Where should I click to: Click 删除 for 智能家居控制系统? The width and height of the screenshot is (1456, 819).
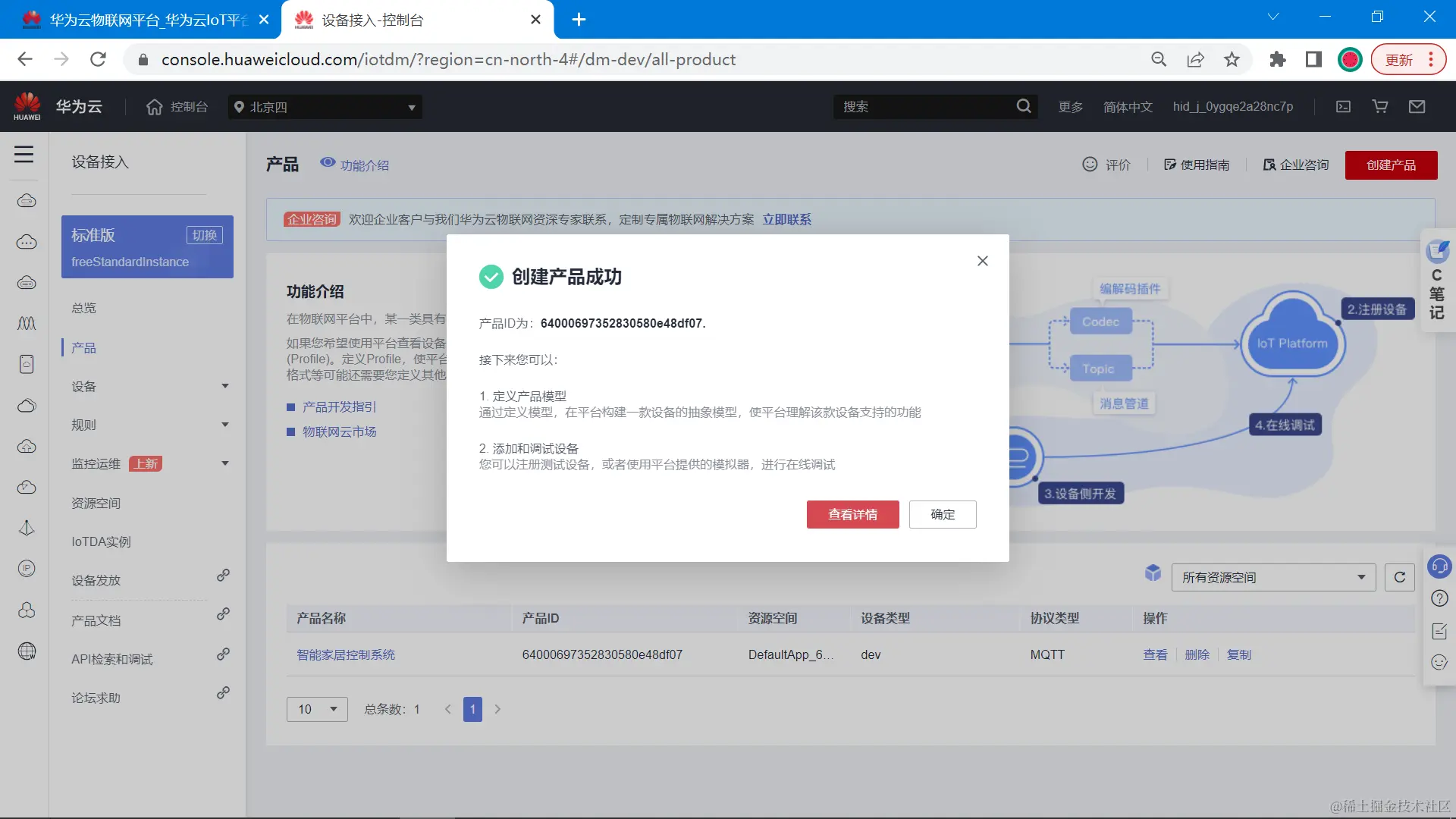pyautogui.click(x=1197, y=654)
